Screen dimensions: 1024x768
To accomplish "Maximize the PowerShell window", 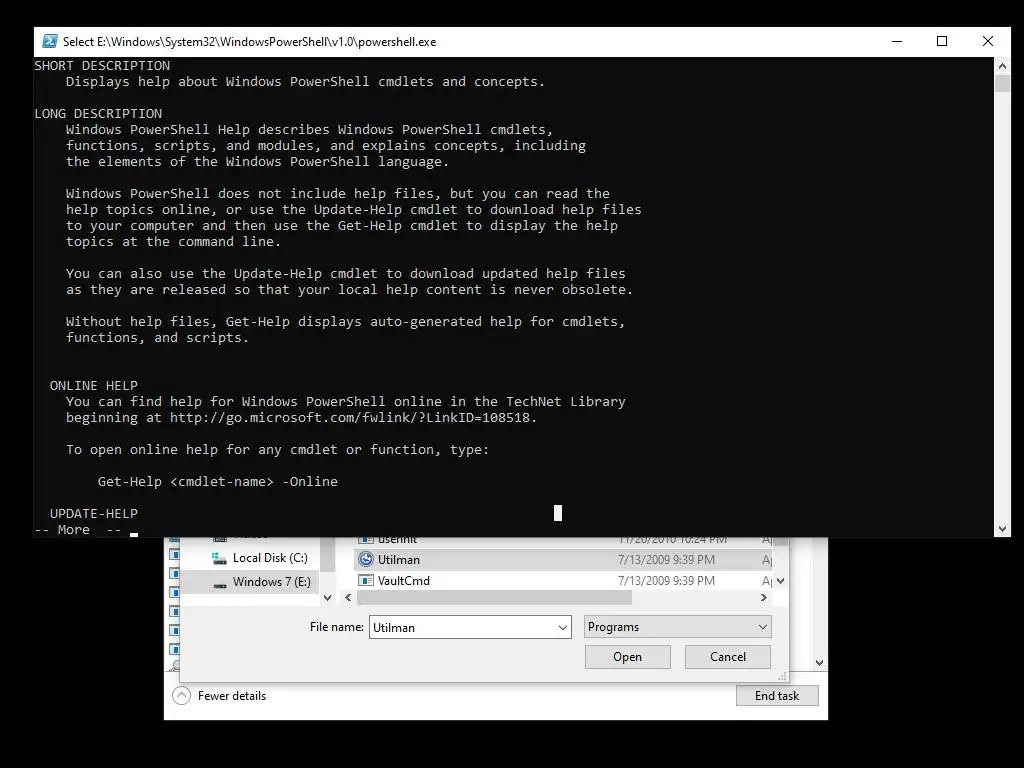I will [942, 41].
